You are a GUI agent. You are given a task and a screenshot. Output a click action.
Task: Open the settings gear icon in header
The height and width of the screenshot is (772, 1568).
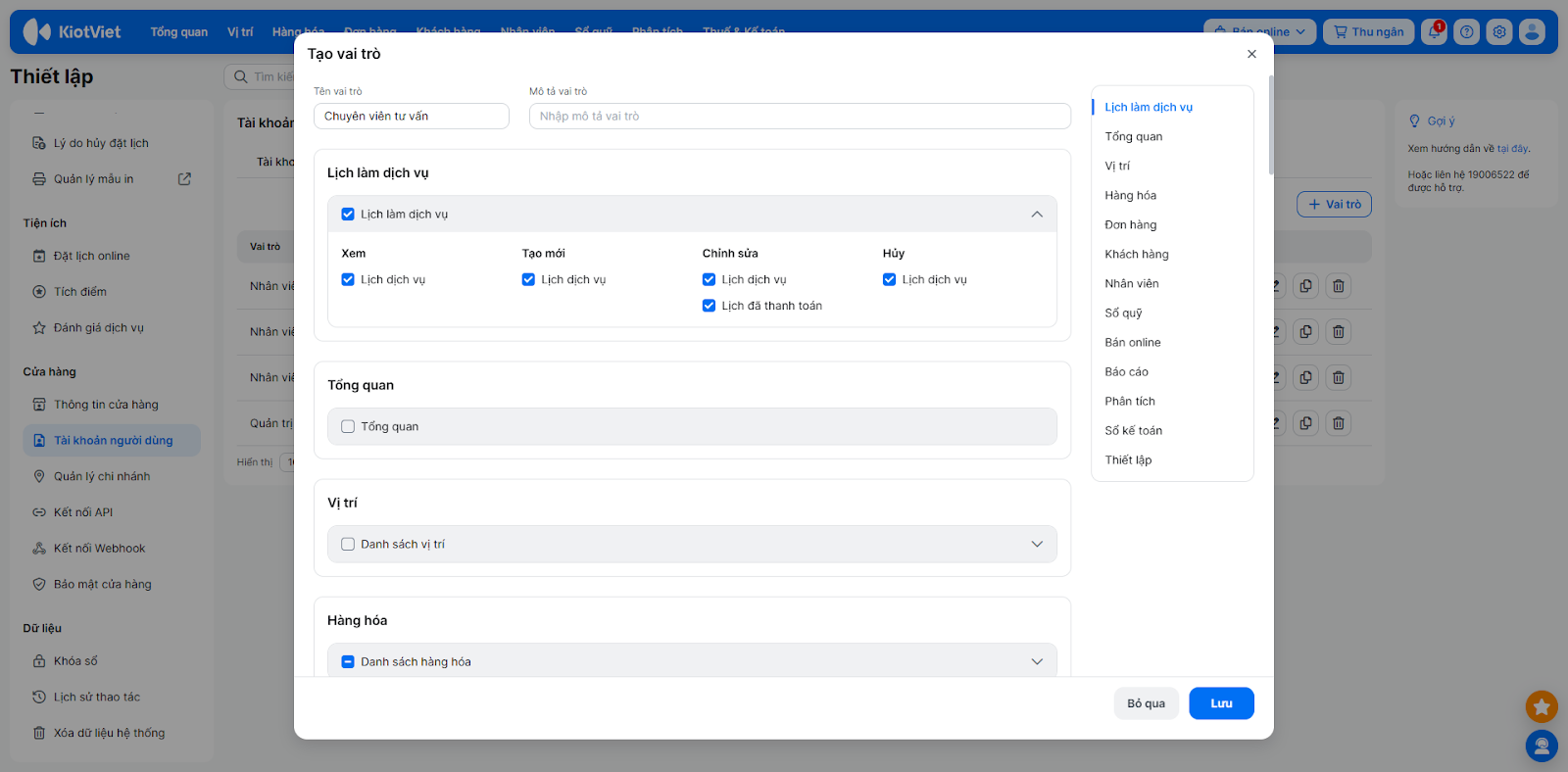[1498, 32]
